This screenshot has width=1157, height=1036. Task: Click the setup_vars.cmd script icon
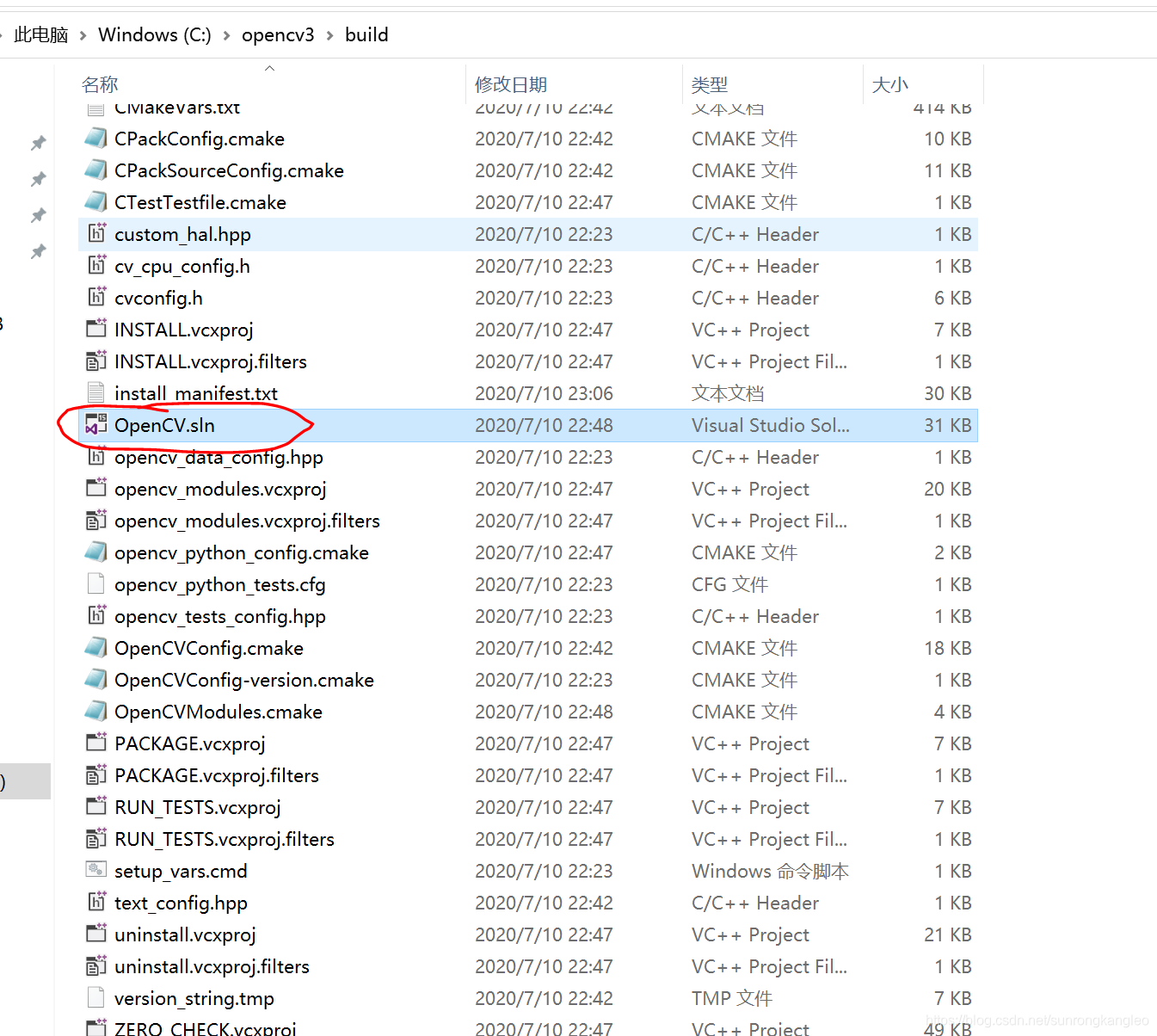(x=96, y=871)
